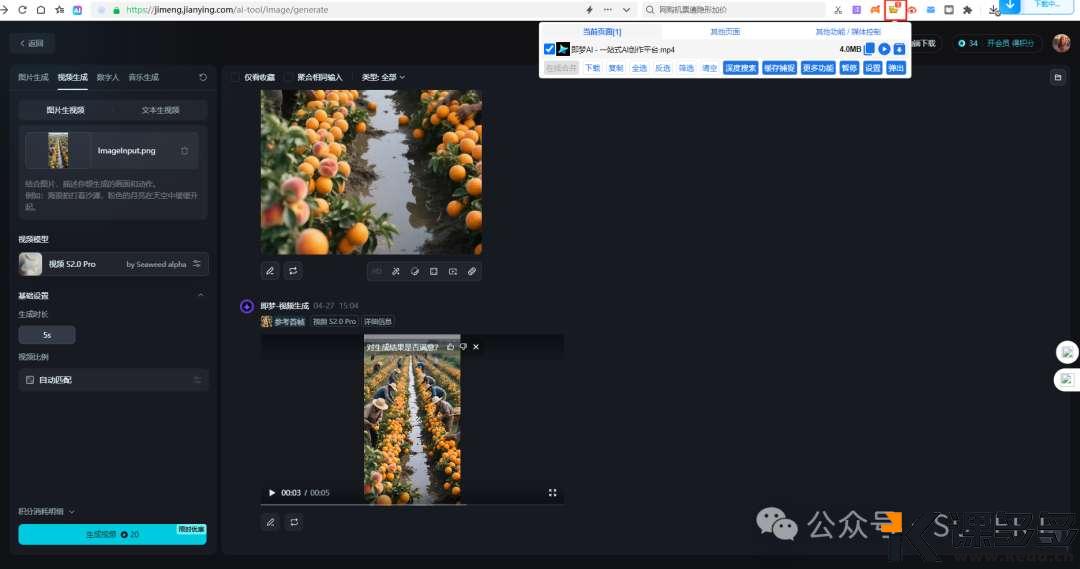Click the generate-video icon in image toolbar
1080x569 pixels.
tap(453, 271)
